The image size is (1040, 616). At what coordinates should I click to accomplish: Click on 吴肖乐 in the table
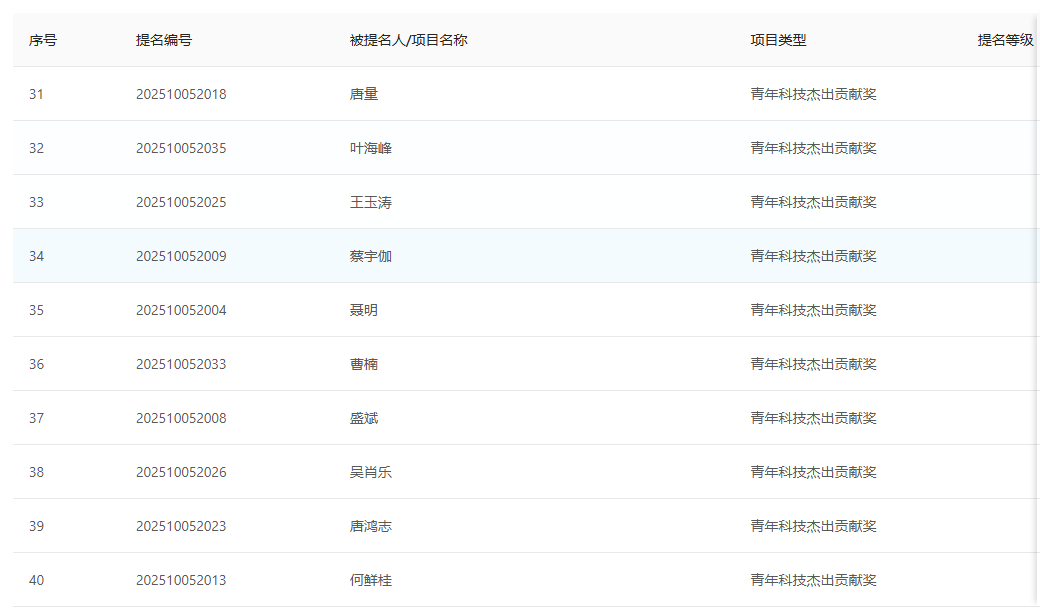click(x=371, y=472)
